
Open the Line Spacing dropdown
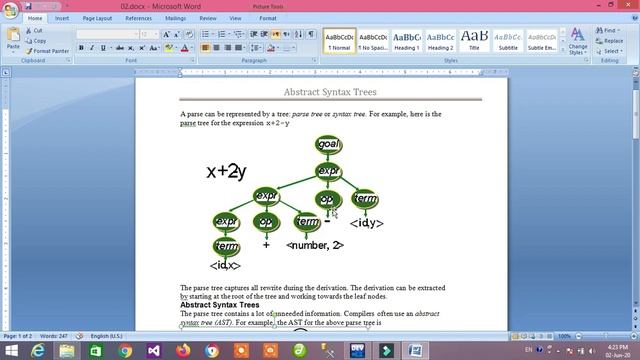tap(257, 48)
